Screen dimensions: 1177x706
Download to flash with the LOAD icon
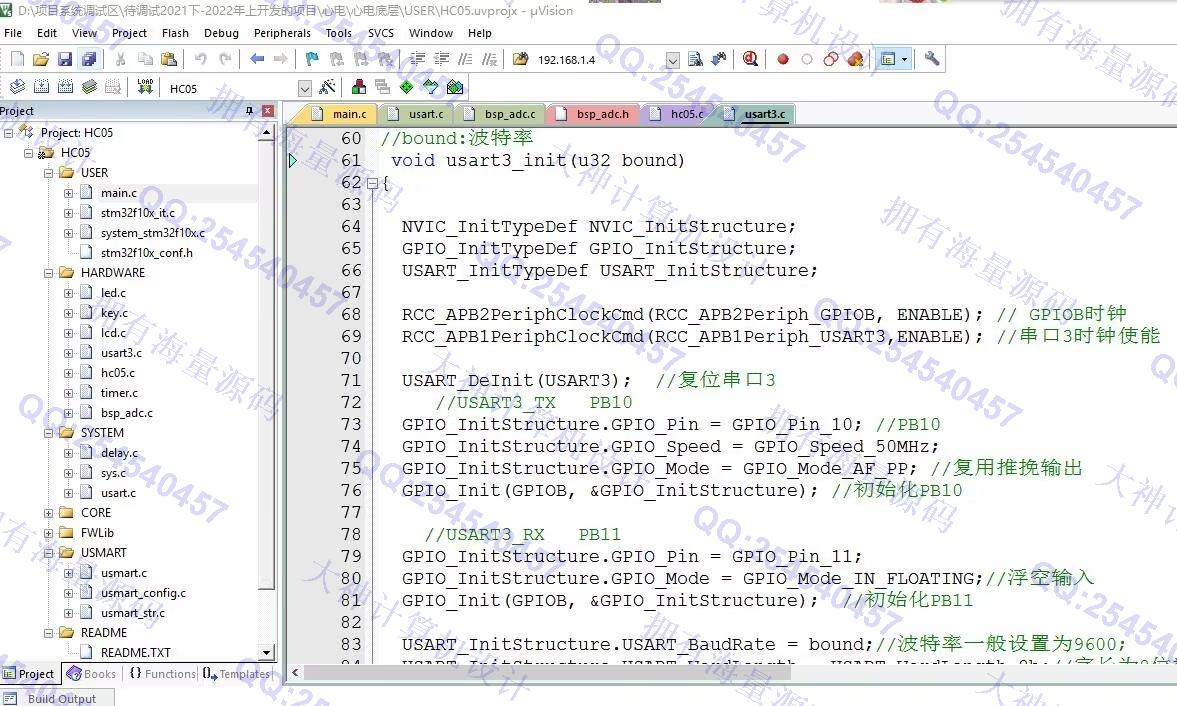click(145, 87)
